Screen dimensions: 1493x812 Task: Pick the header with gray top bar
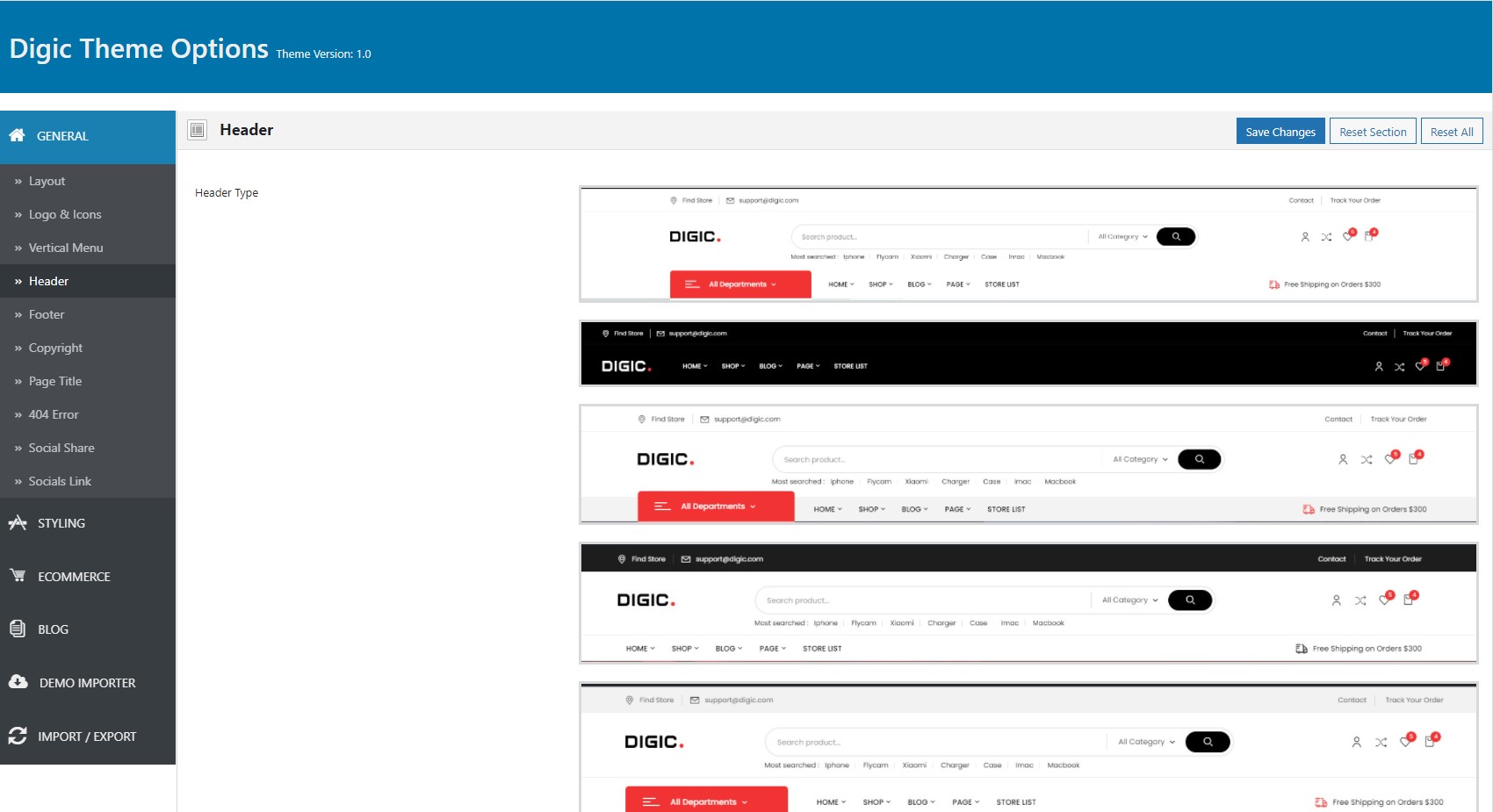coord(1028,747)
